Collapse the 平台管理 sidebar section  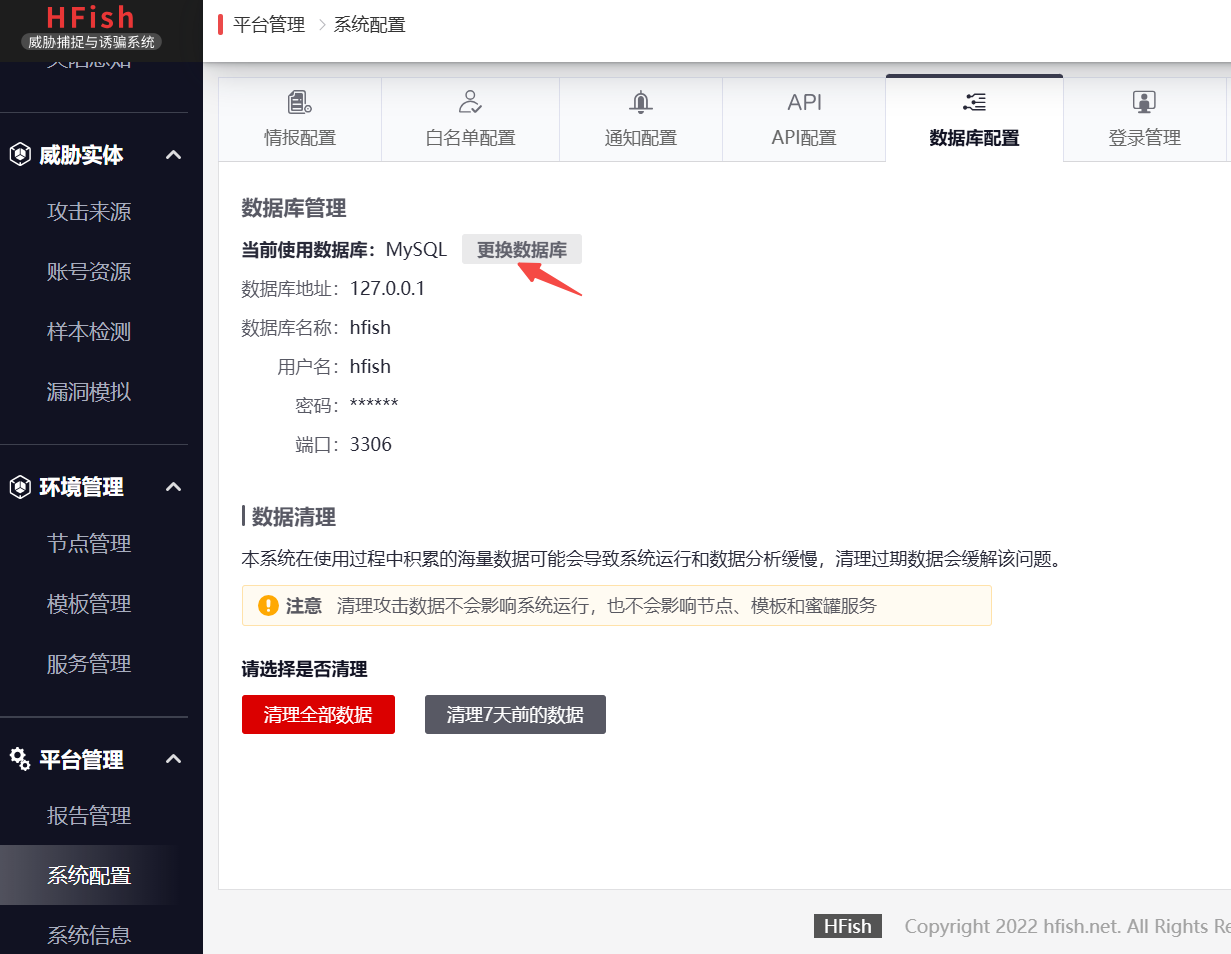coord(173,759)
